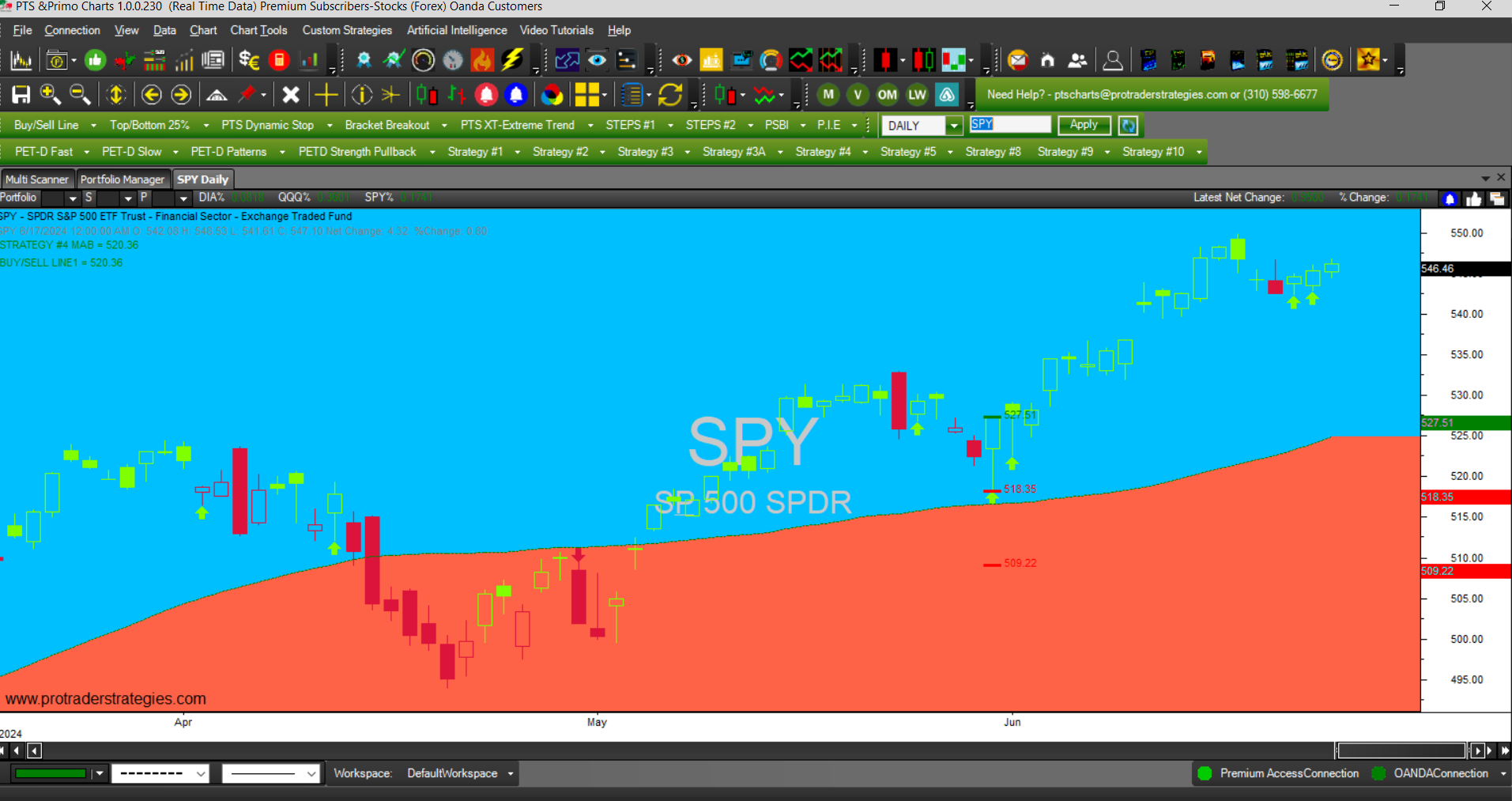1512x801 pixels.
Task: Click the red alarm bell icon
Action: (486, 95)
